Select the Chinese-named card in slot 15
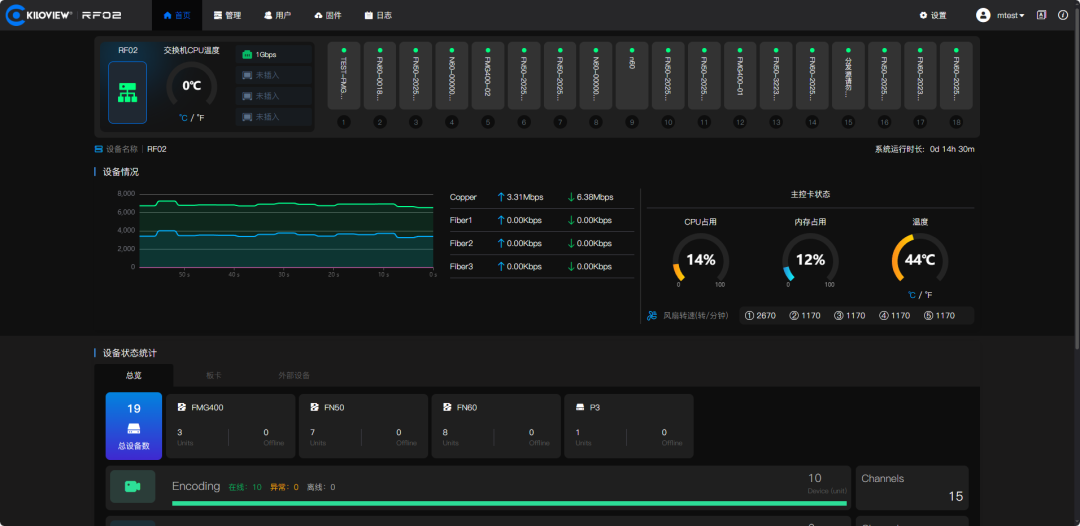Viewport: 1080px width, 526px height. pyautogui.click(x=848, y=76)
